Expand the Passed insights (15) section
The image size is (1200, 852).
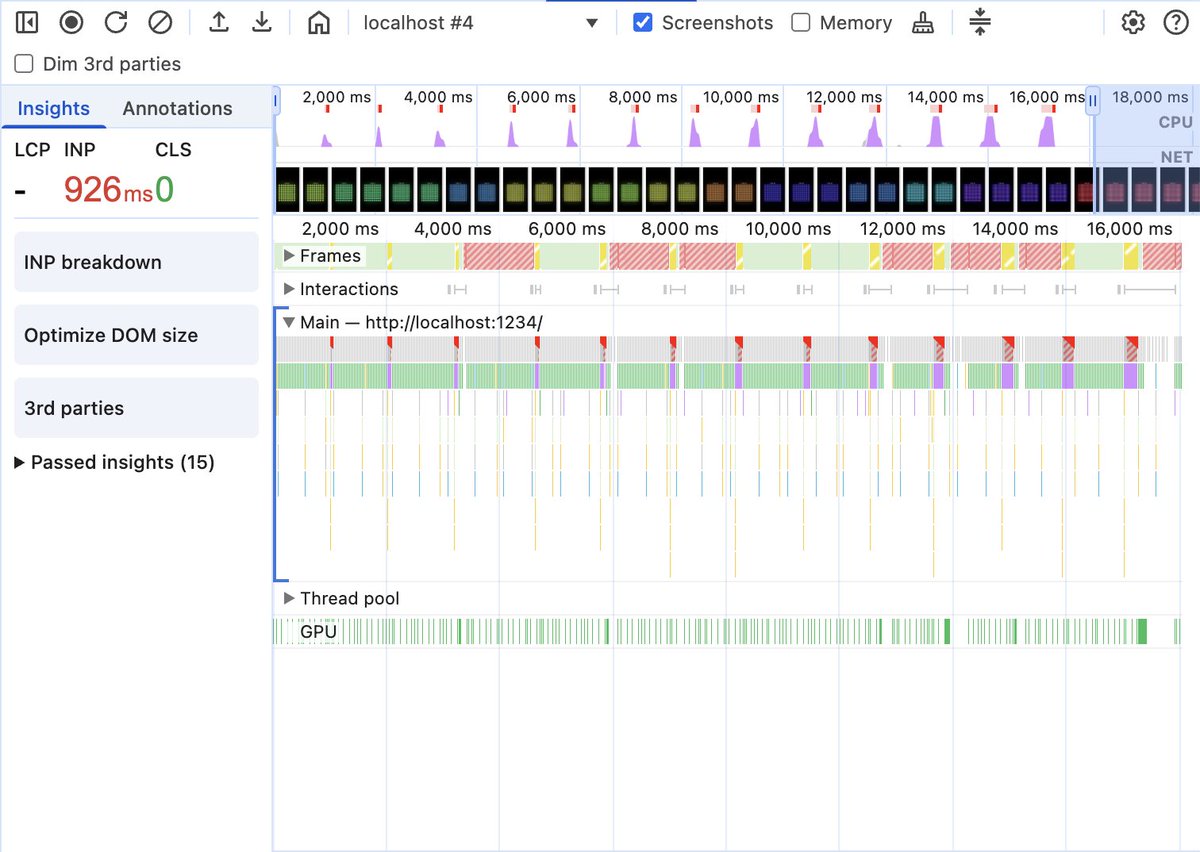[115, 462]
